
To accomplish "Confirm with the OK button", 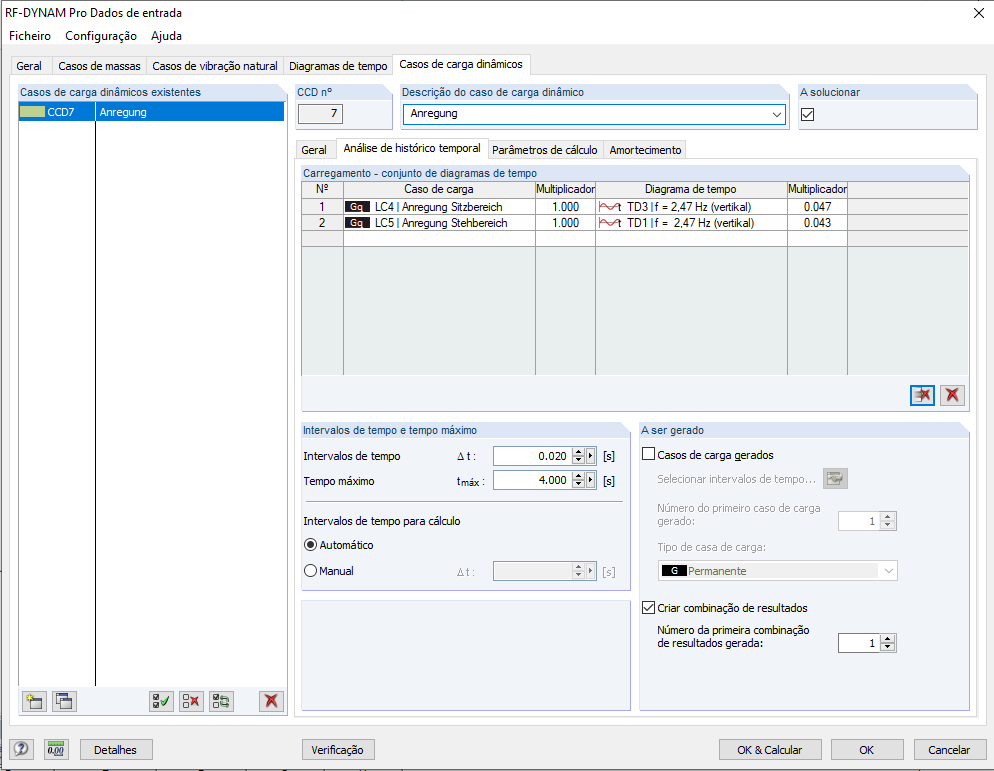I will 867,749.
